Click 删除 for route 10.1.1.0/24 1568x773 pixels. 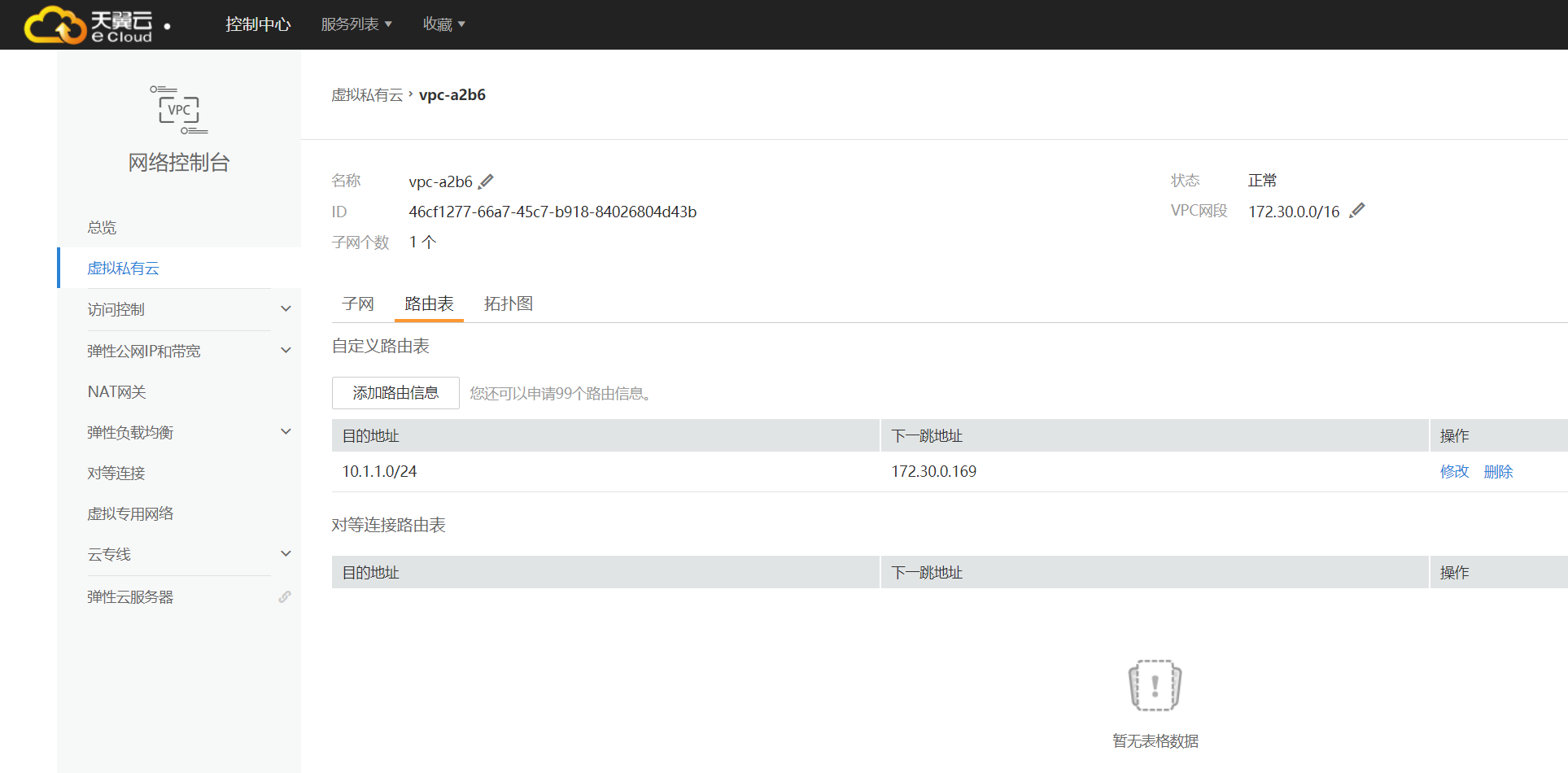click(x=1498, y=472)
